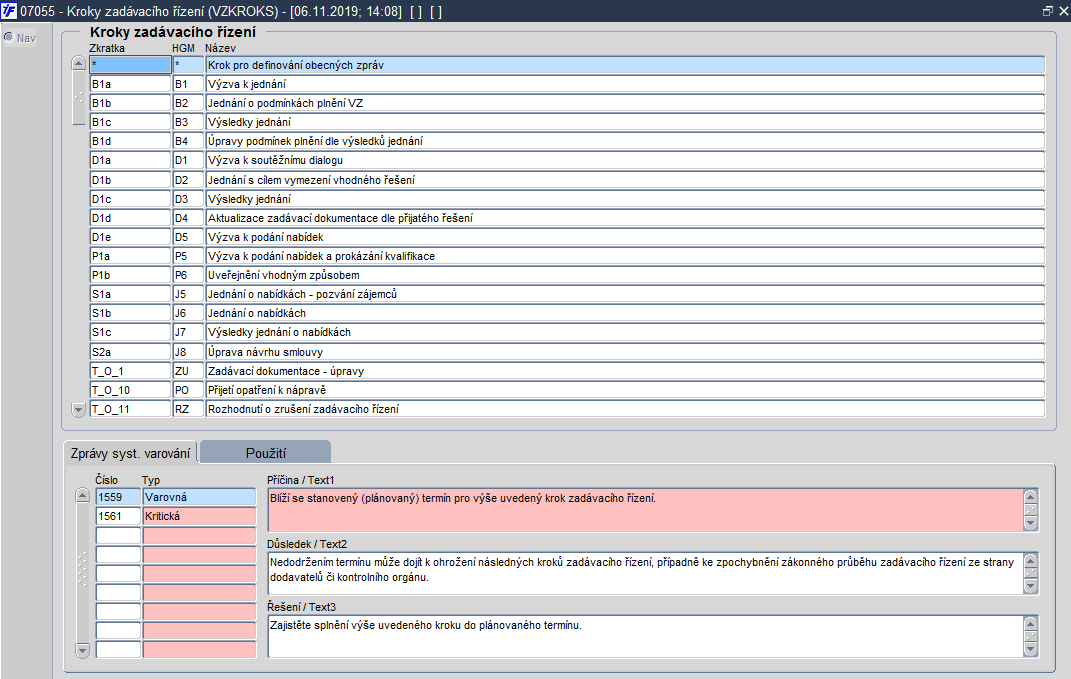Viewport: 1071px width, 679px height.
Task: Select HGM cell J6
Action: point(188,314)
